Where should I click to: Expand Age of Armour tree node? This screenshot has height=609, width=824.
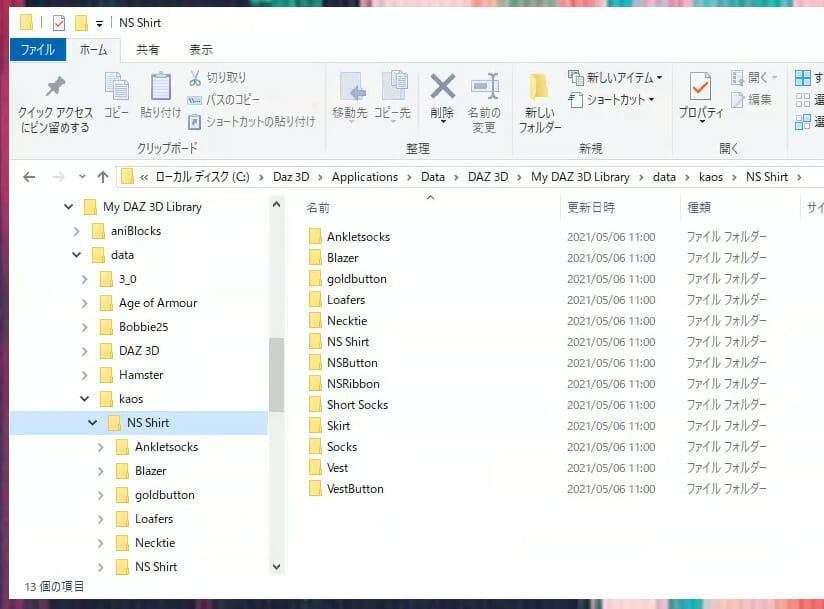tap(85, 303)
